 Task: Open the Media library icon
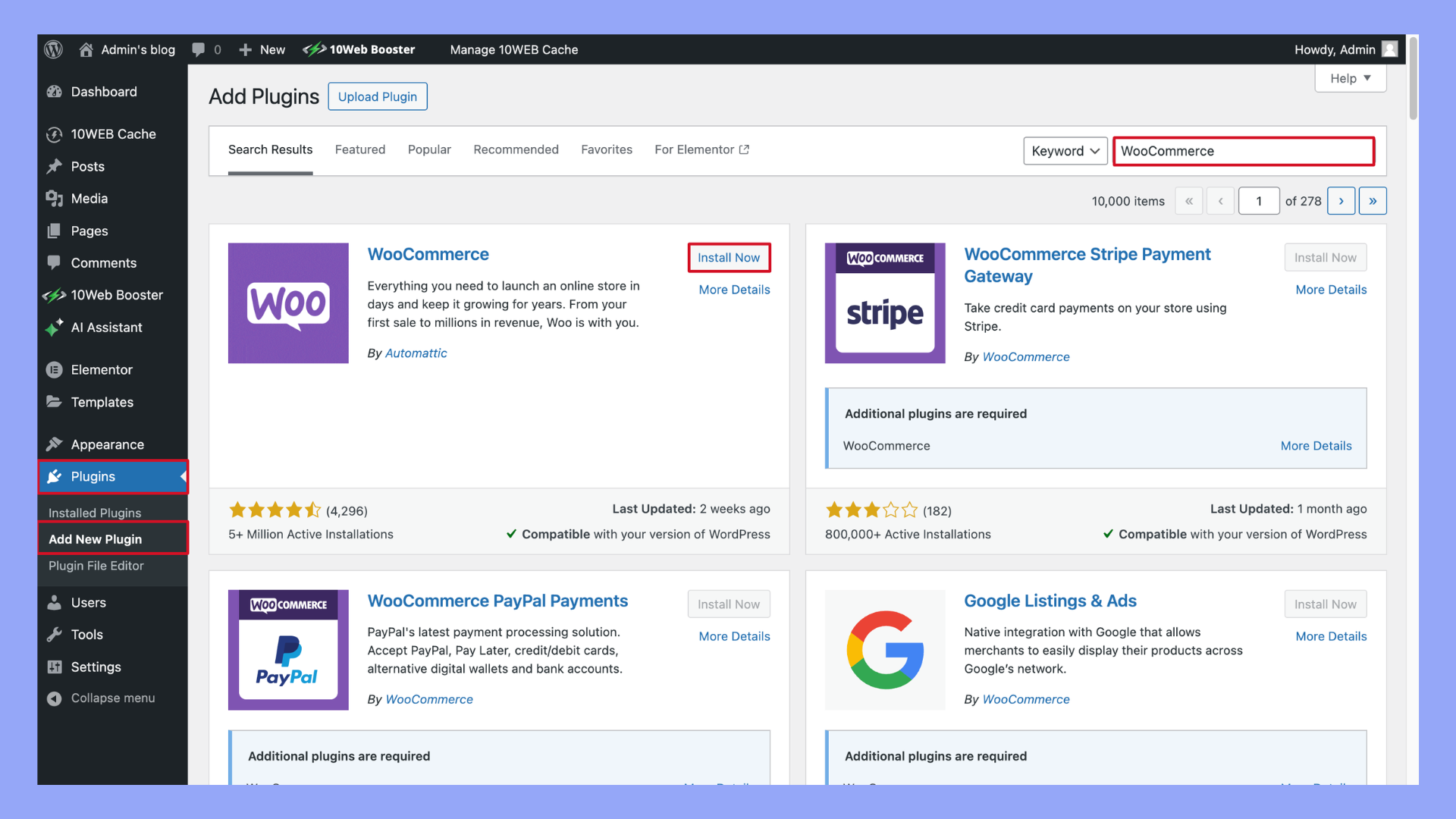tap(54, 198)
